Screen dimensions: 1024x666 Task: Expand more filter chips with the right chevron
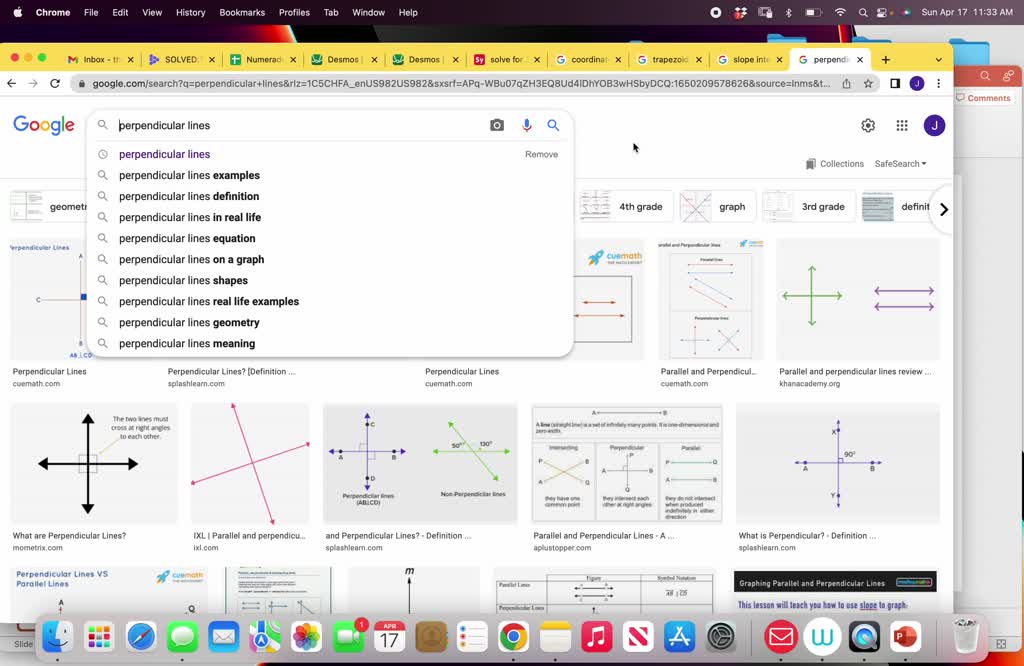pyautogui.click(x=943, y=209)
